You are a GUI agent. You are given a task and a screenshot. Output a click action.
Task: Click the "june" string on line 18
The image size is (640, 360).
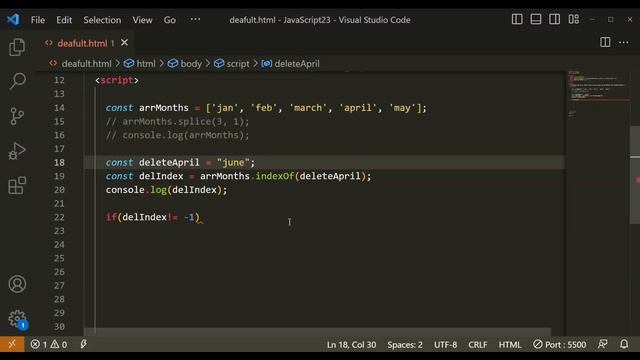[233, 162]
